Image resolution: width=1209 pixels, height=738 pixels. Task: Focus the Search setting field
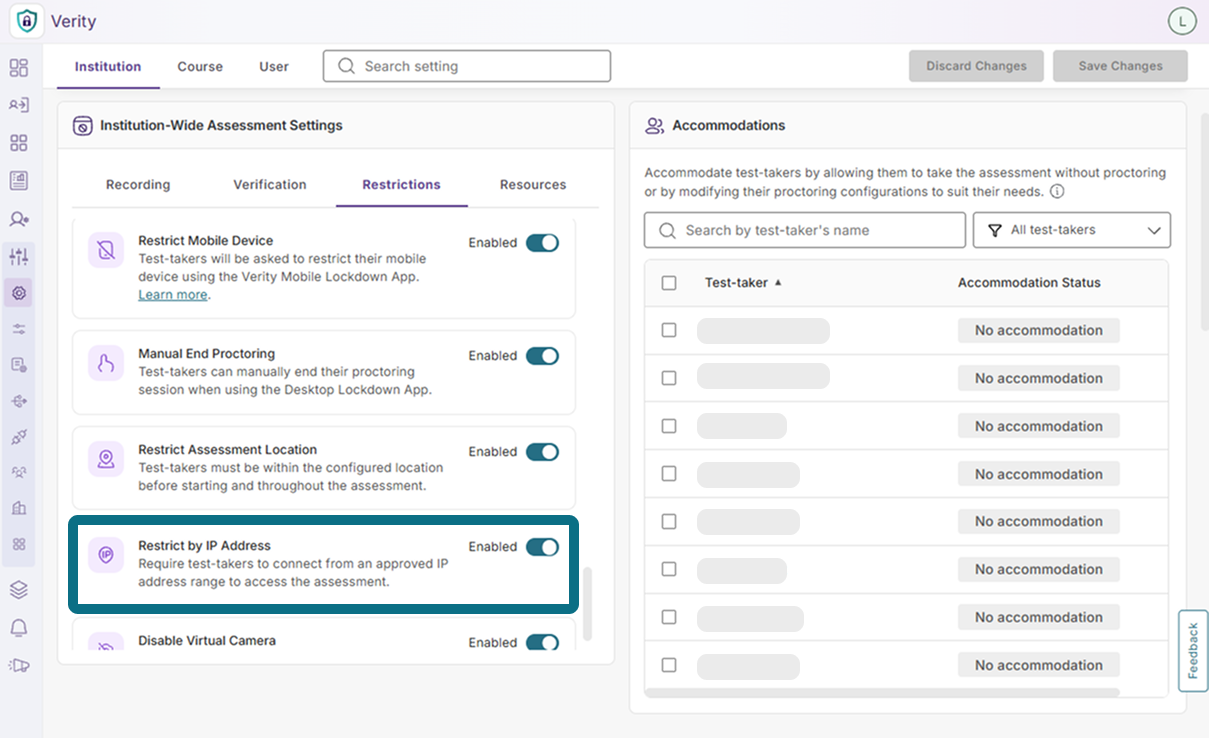pyautogui.click(x=467, y=66)
